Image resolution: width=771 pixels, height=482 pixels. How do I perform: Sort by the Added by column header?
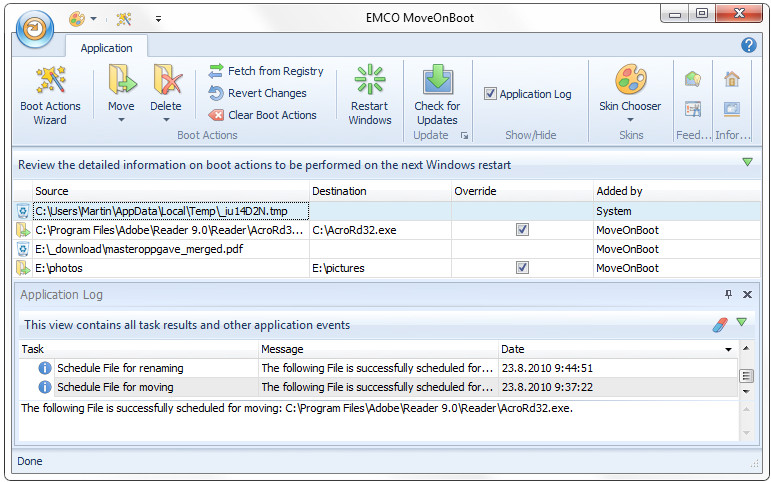tap(677, 191)
